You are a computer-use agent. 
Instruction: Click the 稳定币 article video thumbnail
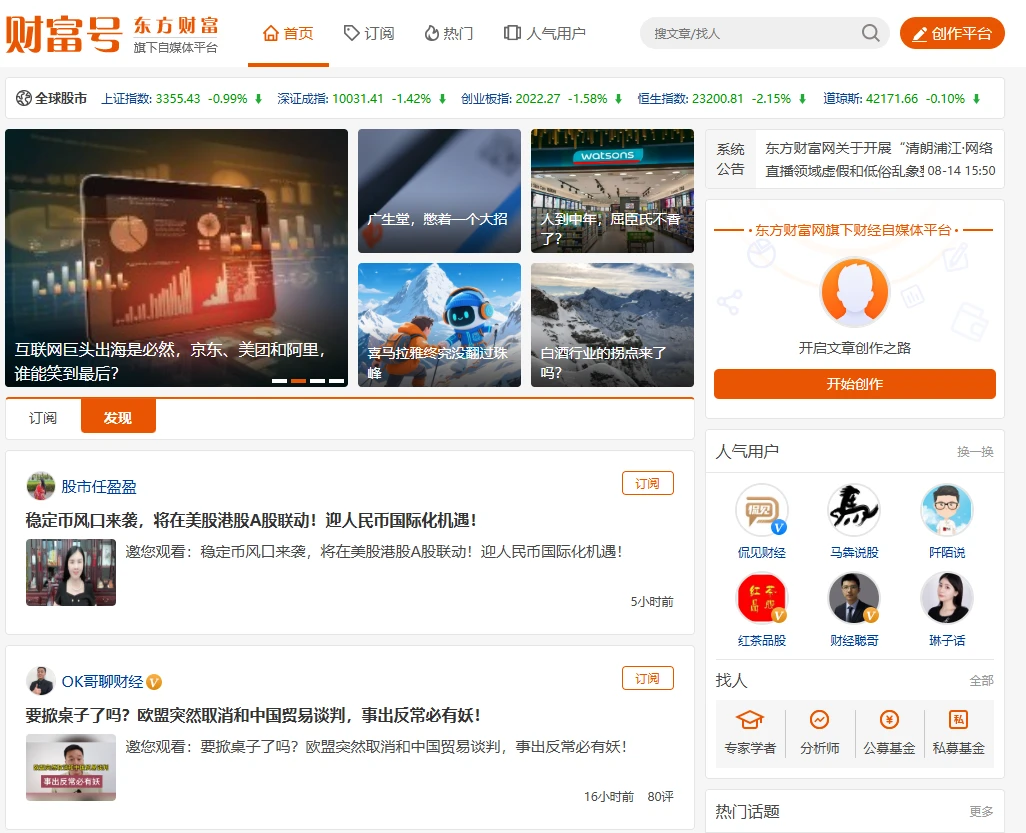(x=71, y=573)
